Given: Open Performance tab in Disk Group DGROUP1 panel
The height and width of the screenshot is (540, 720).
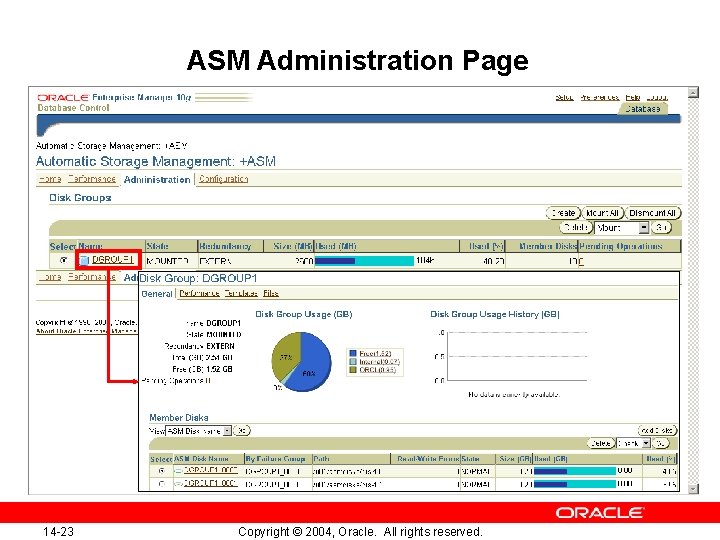Looking at the screenshot, I should pos(199,293).
